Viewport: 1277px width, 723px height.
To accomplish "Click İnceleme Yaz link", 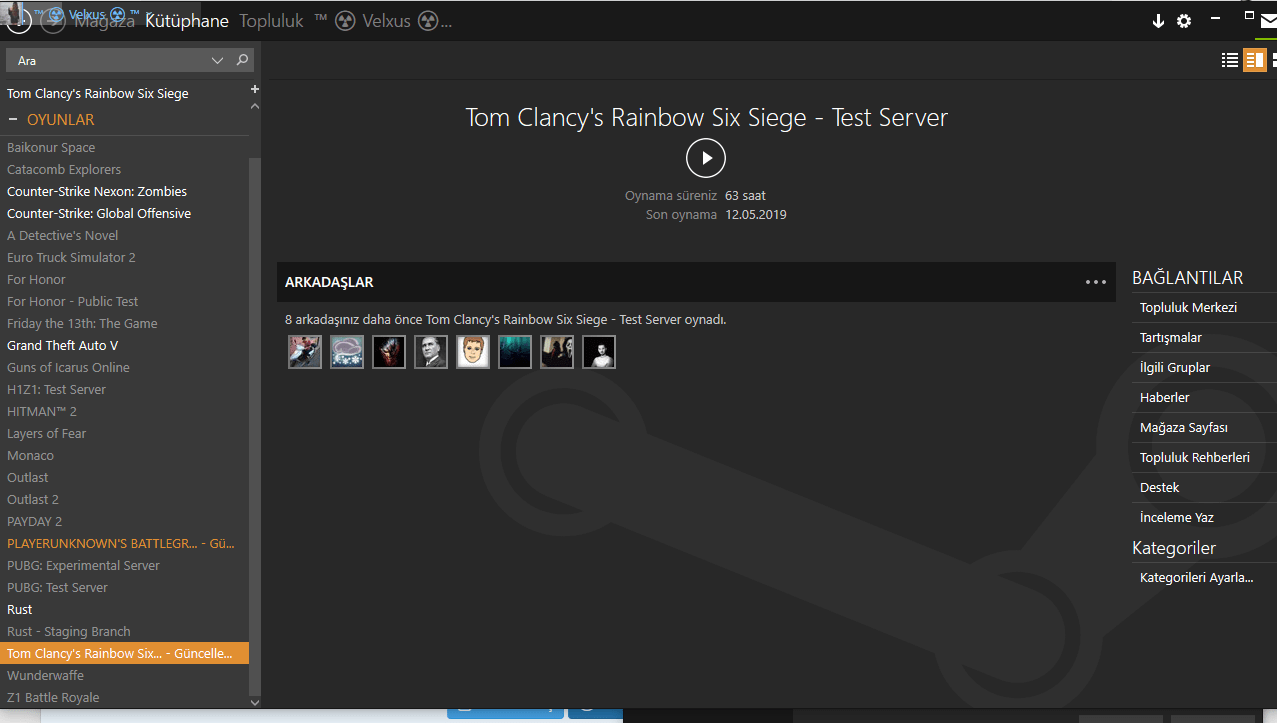I will pyautogui.click(x=1176, y=517).
